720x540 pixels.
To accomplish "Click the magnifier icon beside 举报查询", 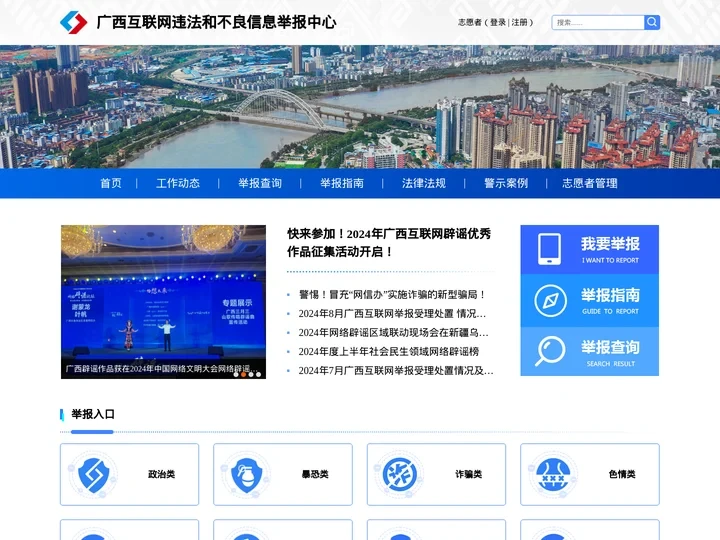I will [x=550, y=351].
